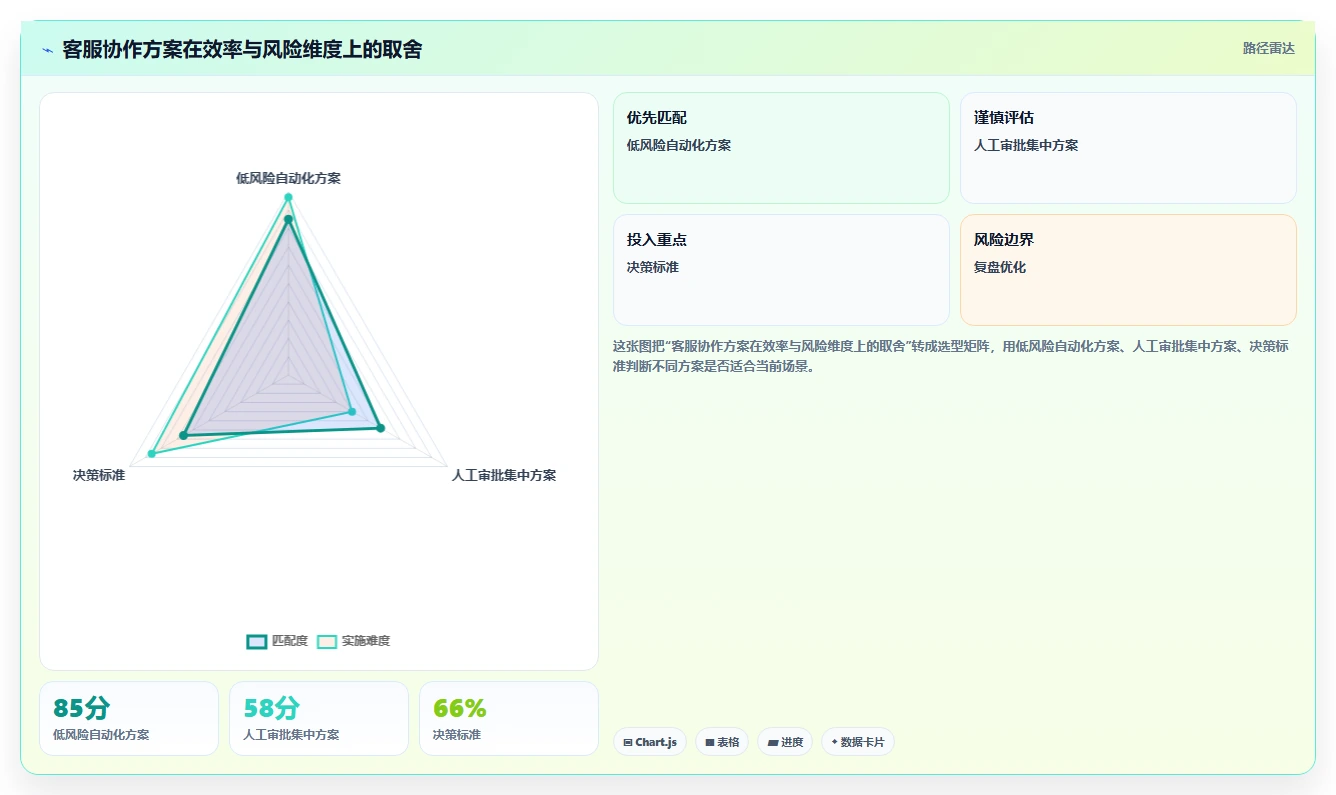Click the 低风险自动化方案 radar axis label
1336x795 pixels.
point(288,178)
